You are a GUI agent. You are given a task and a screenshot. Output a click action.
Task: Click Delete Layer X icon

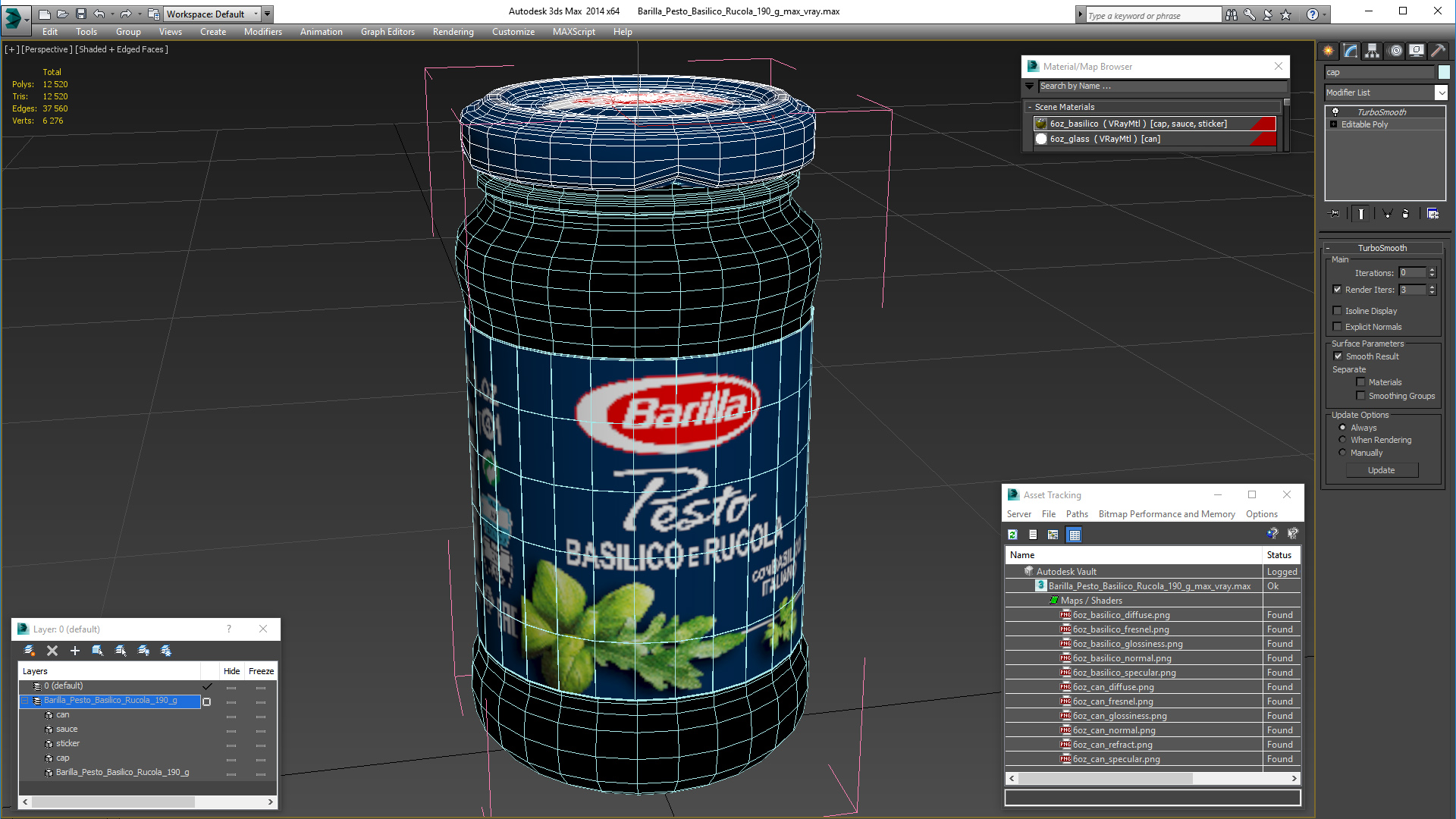52,651
